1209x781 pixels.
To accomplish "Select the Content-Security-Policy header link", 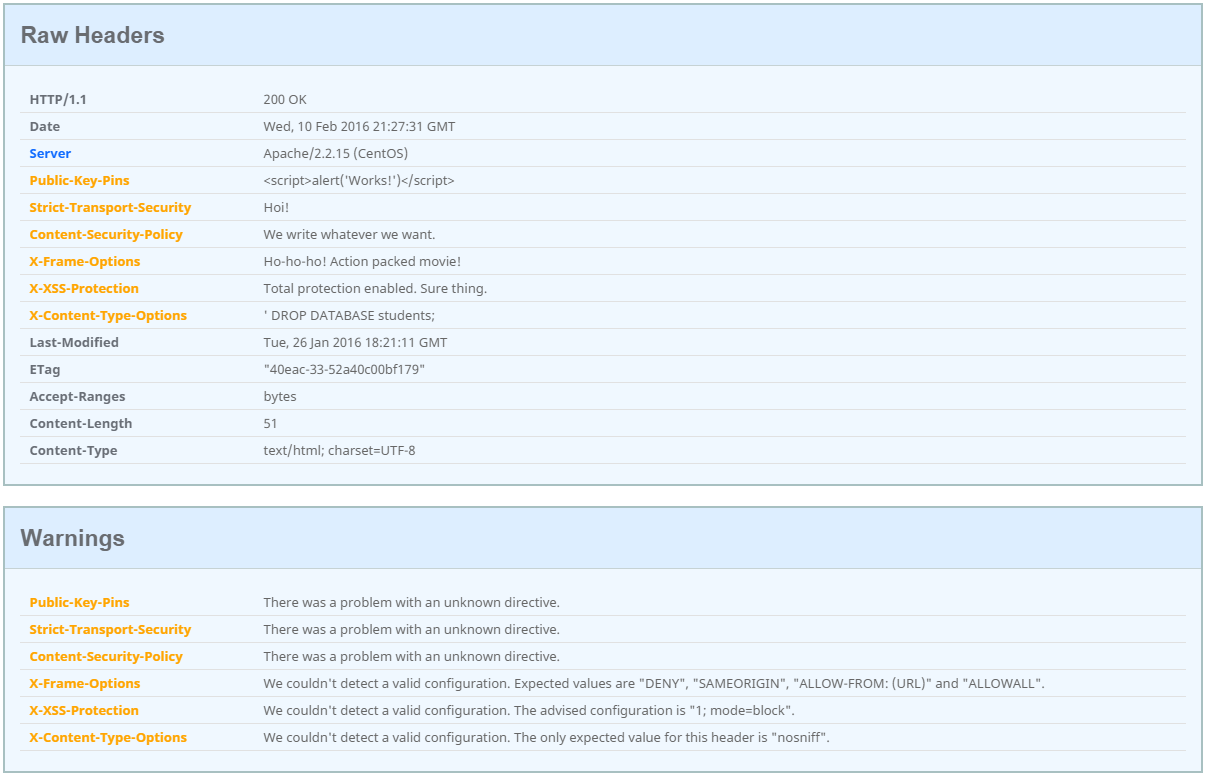I will 106,234.
